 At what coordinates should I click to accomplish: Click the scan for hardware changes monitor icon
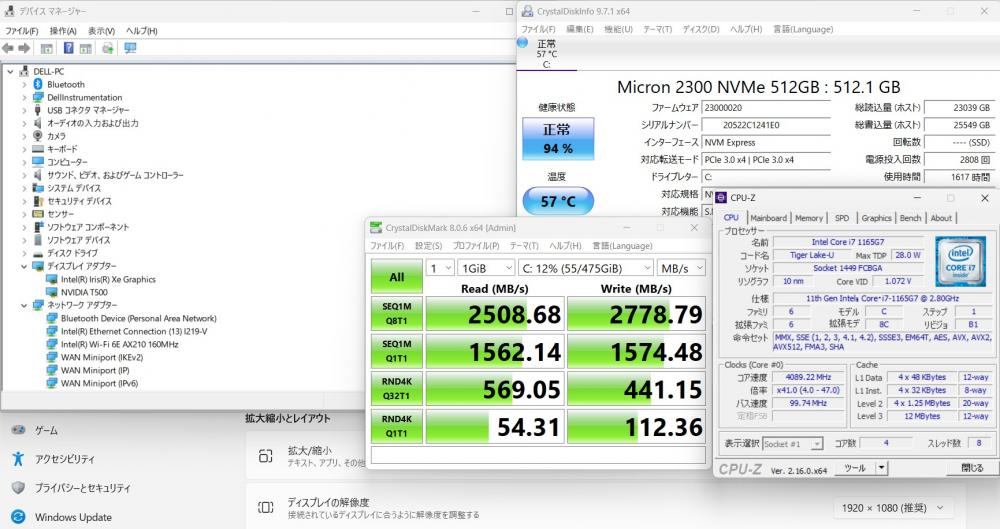point(131,48)
